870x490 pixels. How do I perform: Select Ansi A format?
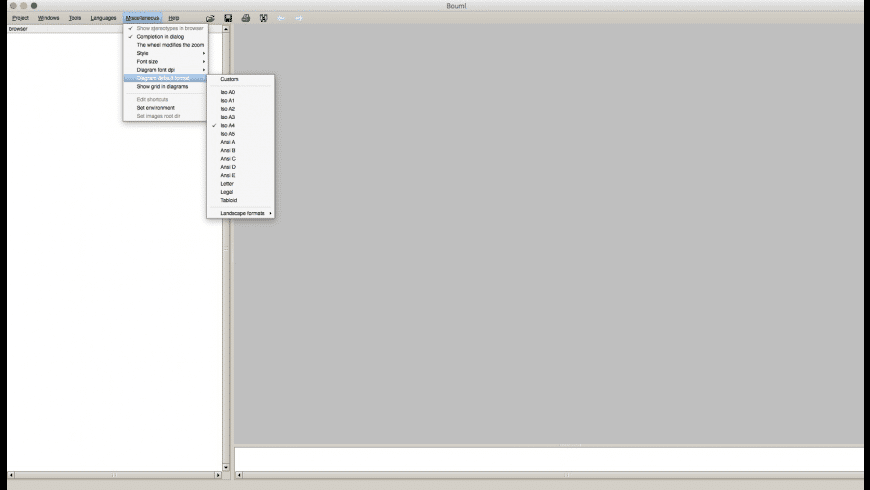(x=241, y=142)
